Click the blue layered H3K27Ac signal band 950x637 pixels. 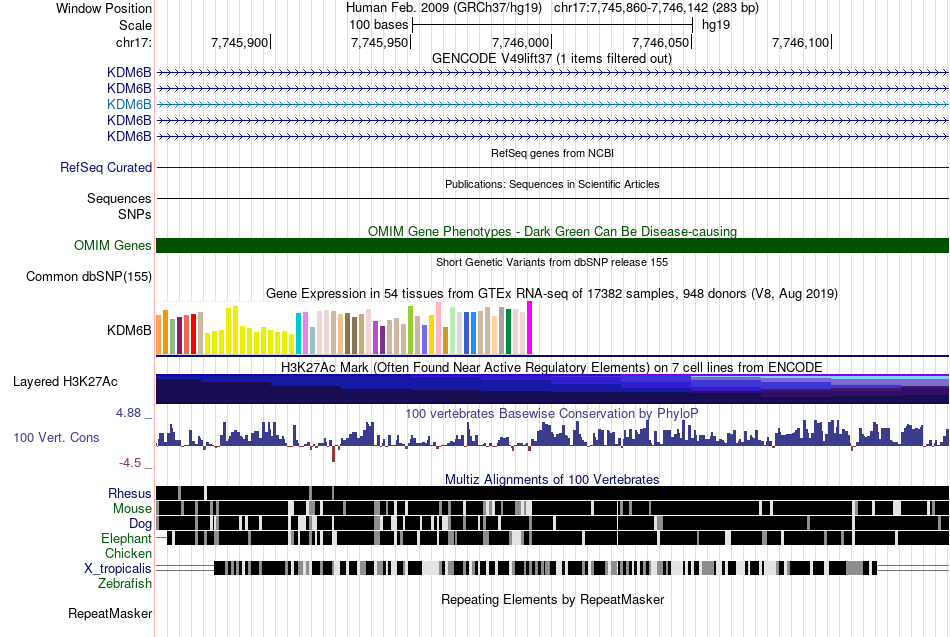552,389
